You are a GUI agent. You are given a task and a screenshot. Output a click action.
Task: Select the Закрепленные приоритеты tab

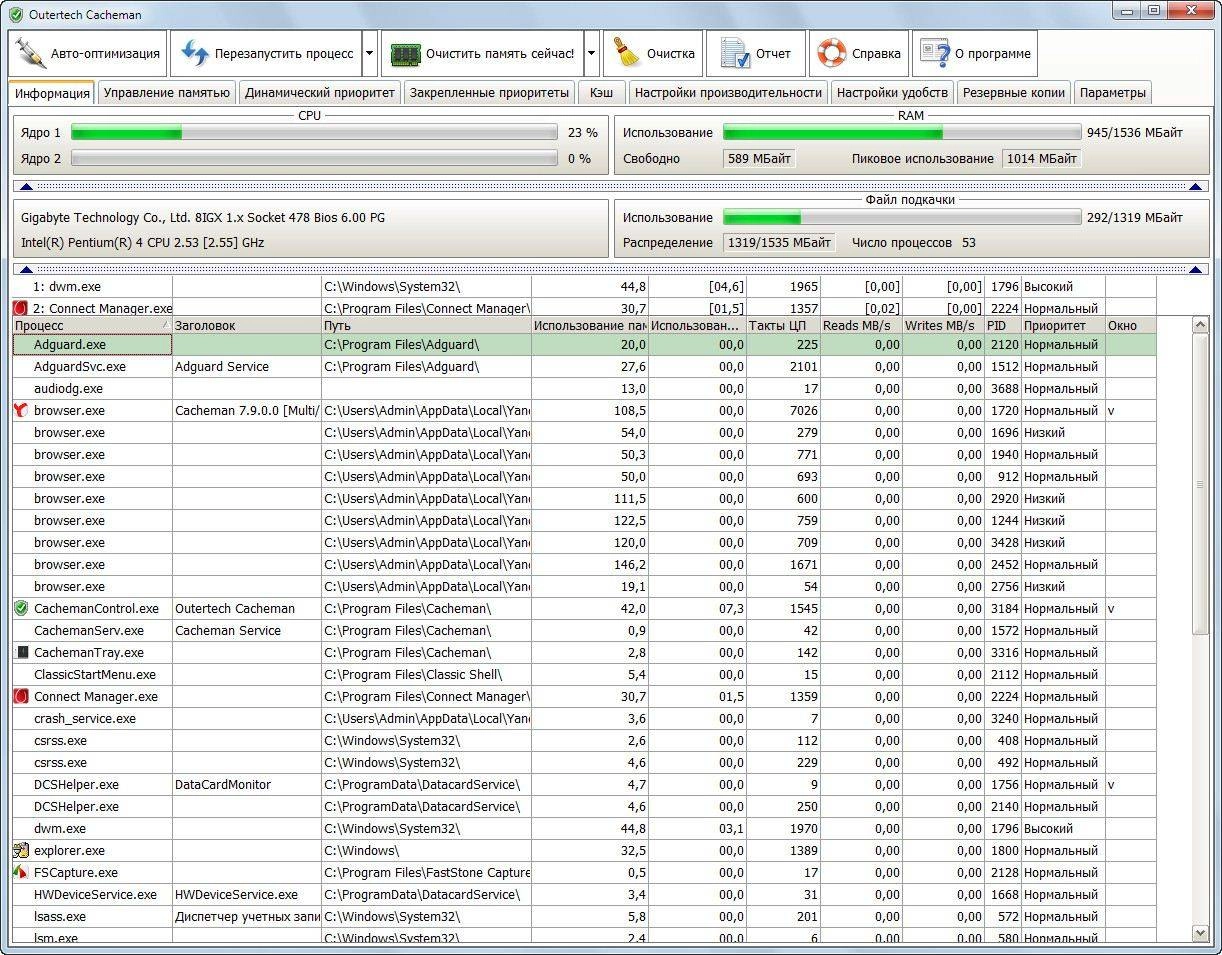488,93
